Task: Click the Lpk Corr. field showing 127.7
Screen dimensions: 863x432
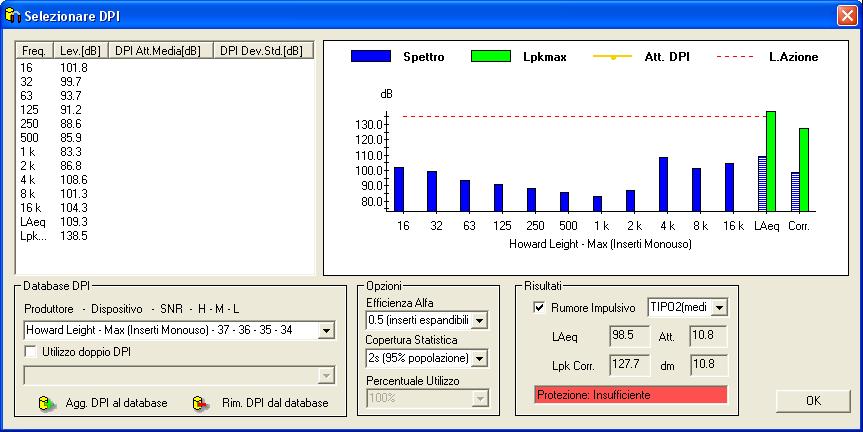Action: pos(630,364)
